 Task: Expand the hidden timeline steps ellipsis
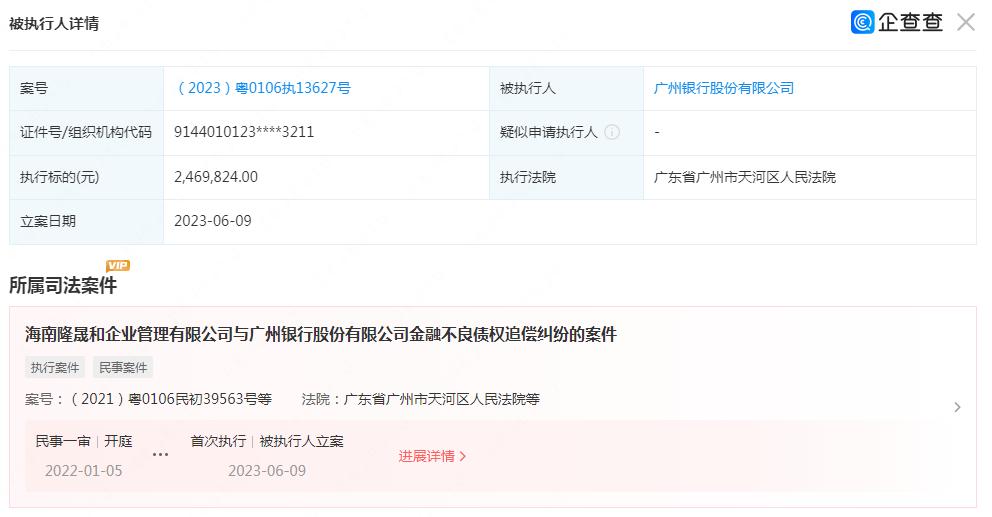coord(161,455)
